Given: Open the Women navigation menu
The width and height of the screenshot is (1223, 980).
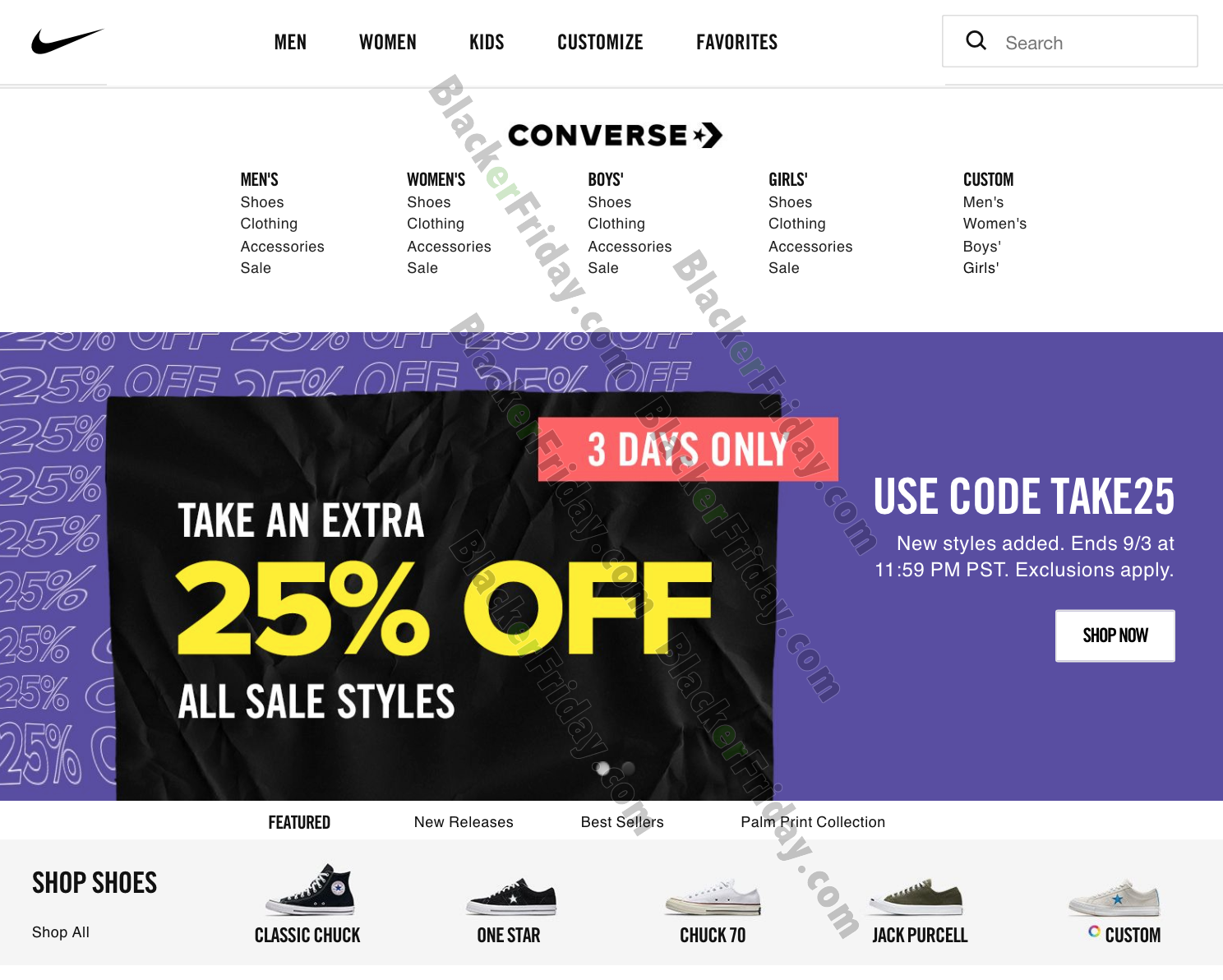Looking at the screenshot, I should pyautogui.click(x=388, y=42).
